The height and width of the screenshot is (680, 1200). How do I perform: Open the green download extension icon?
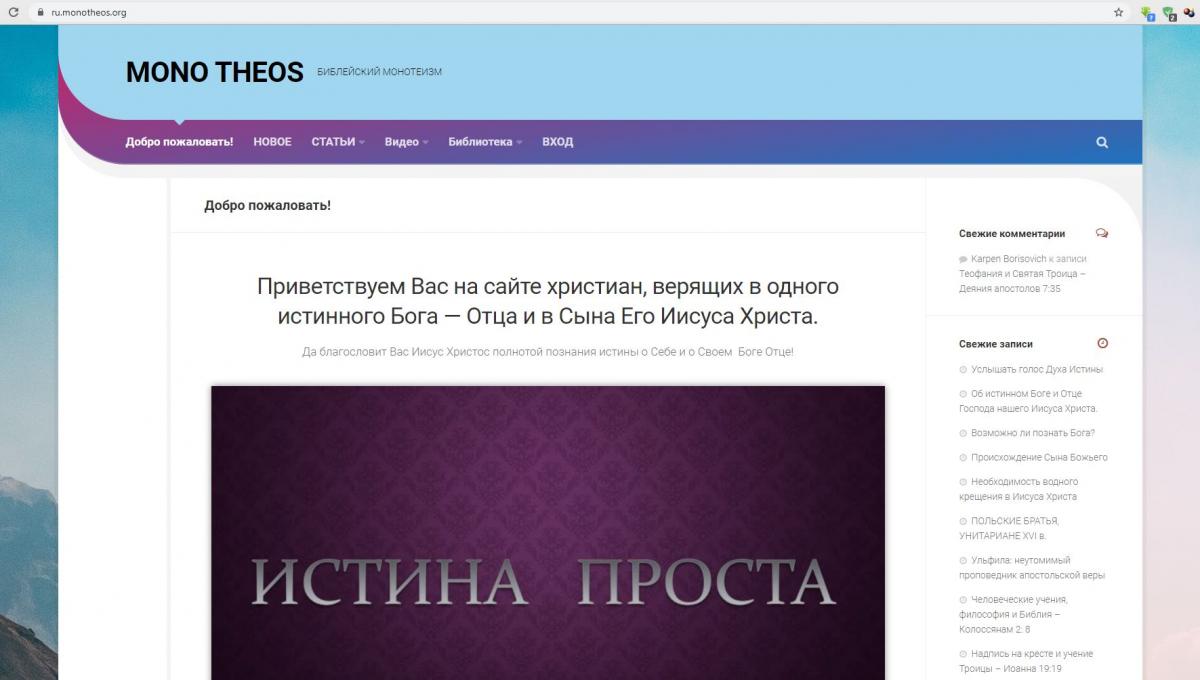click(x=1147, y=13)
